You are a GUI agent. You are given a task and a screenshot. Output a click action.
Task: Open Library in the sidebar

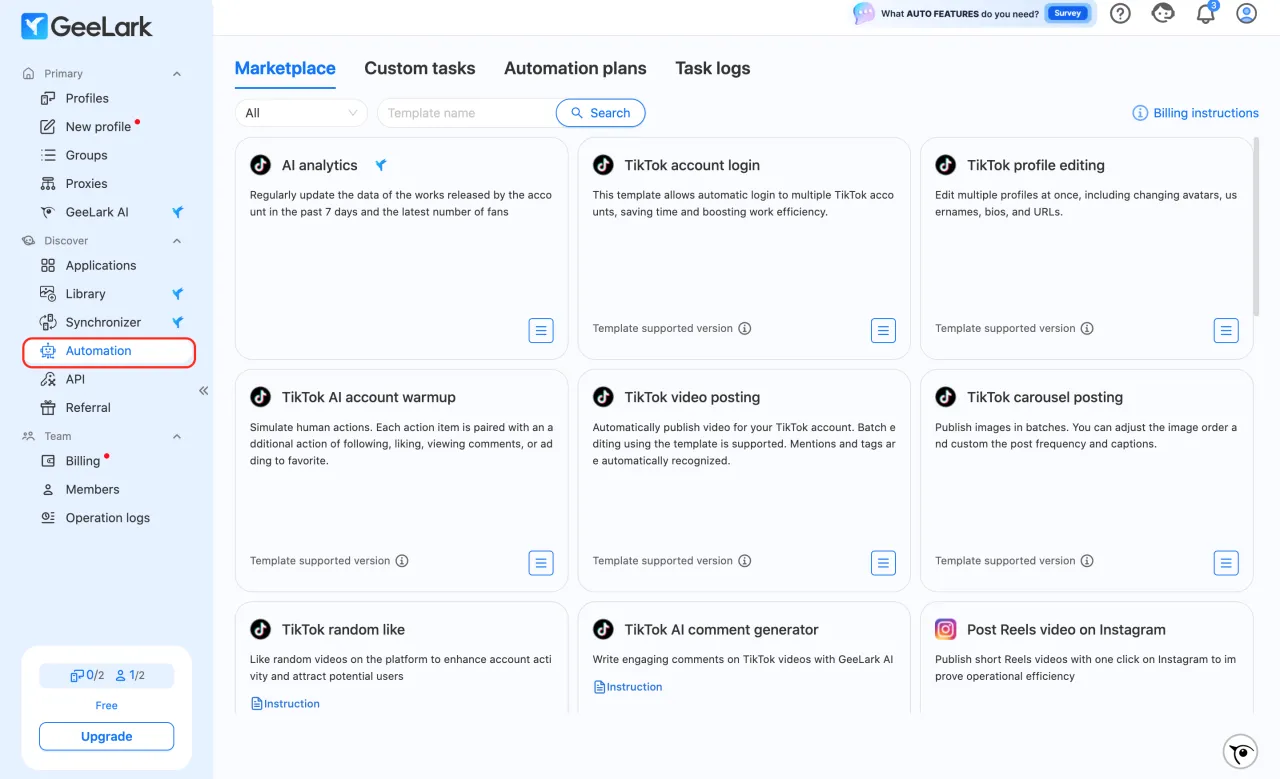[85, 294]
